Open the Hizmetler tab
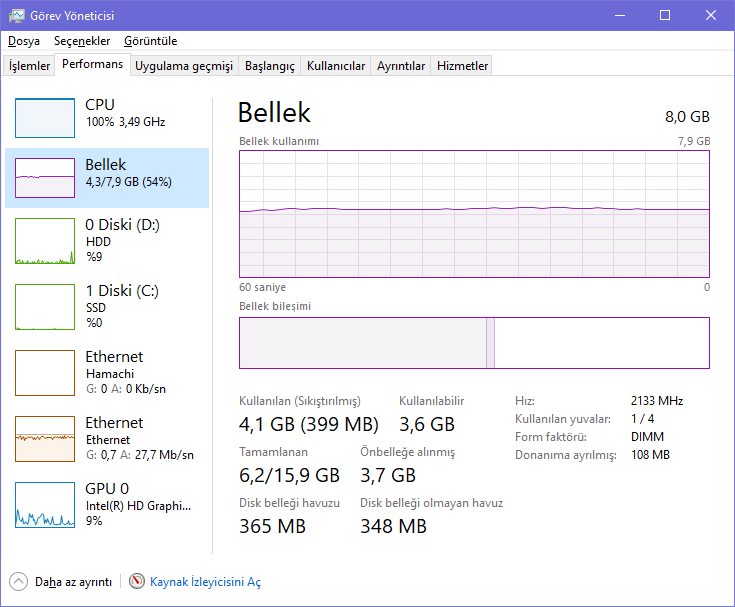 463,66
